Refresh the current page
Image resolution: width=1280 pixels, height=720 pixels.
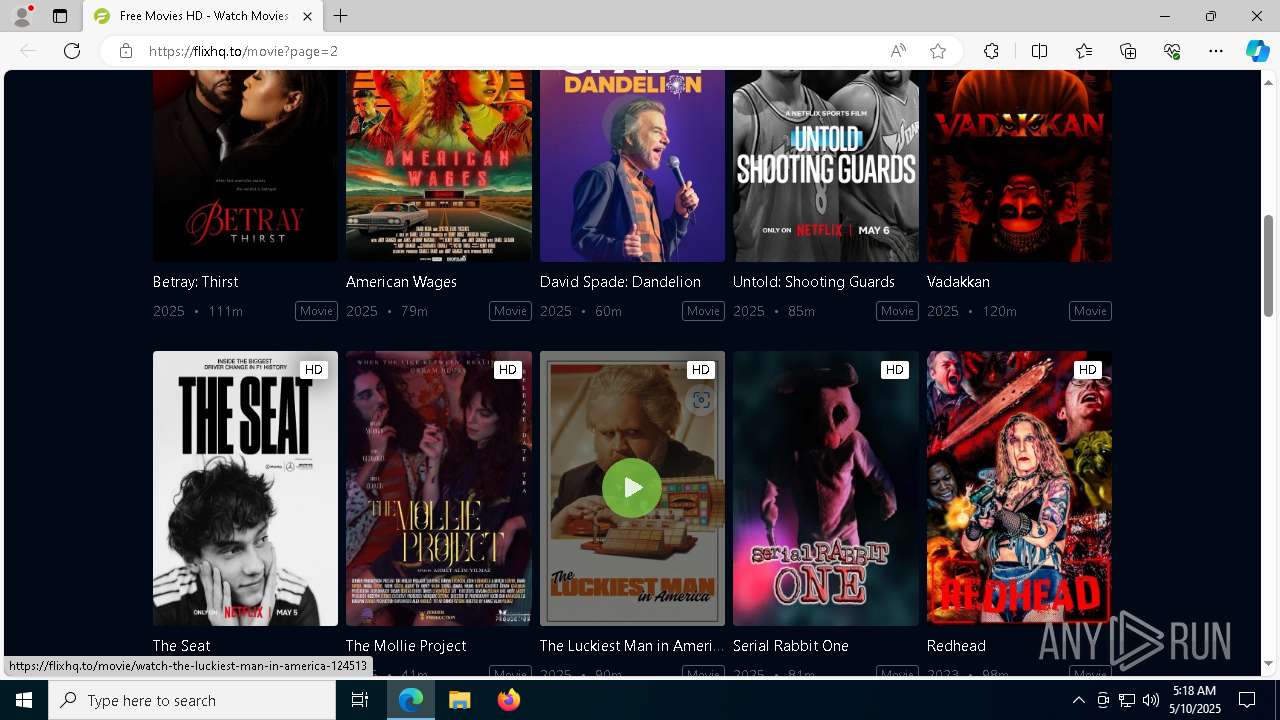tap(72, 51)
